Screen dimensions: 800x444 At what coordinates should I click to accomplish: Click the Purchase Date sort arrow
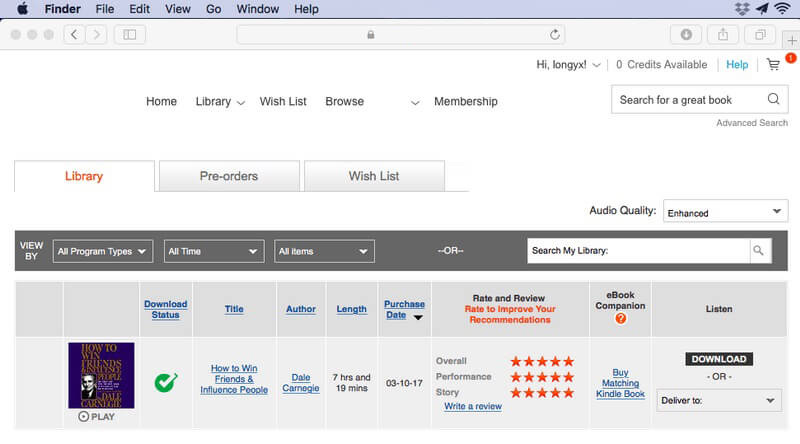[x=418, y=317]
